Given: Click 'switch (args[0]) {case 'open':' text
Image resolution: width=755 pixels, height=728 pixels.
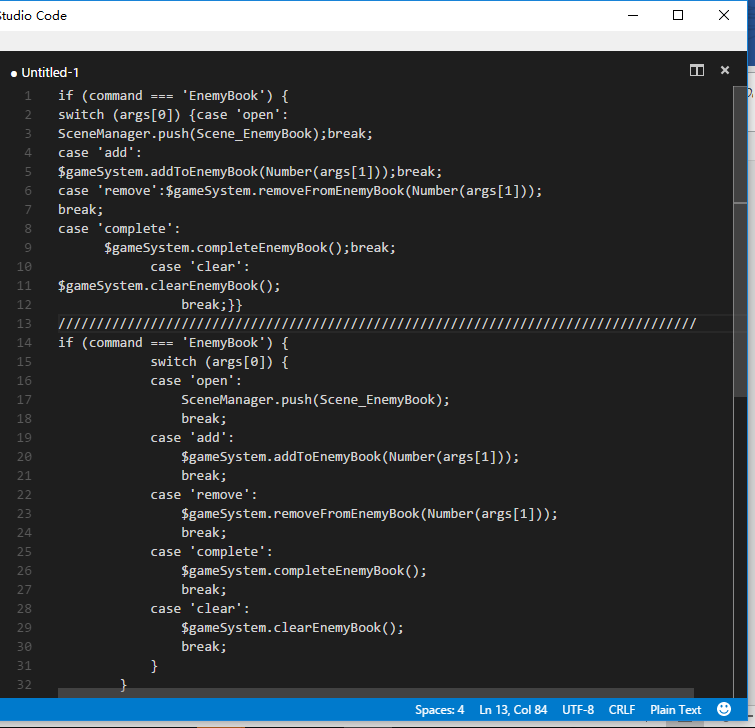Looking at the screenshot, I should (173, 115).
